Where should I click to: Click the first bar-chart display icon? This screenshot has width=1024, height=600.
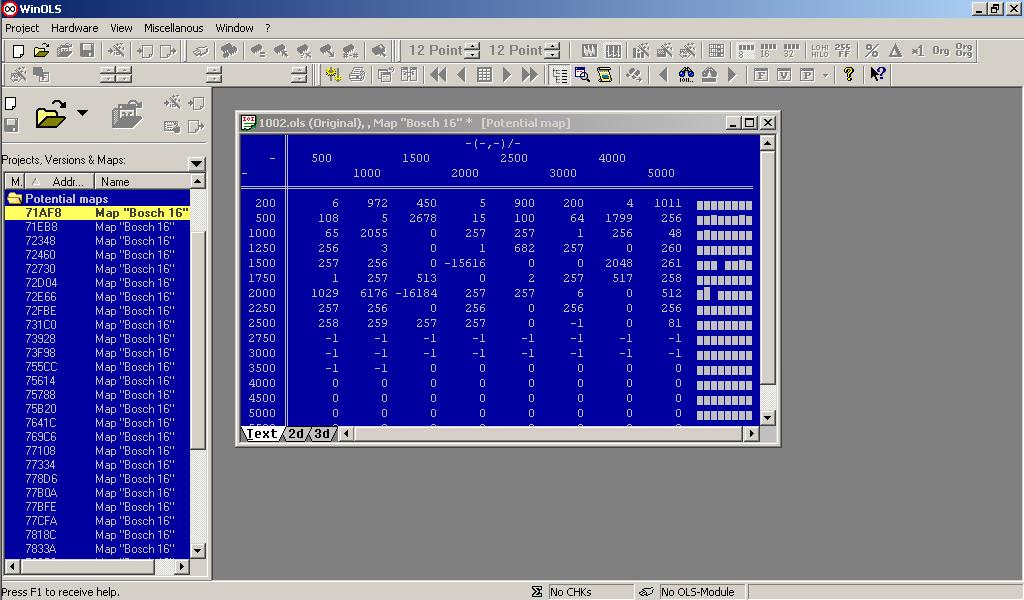[x=589, y=50]
